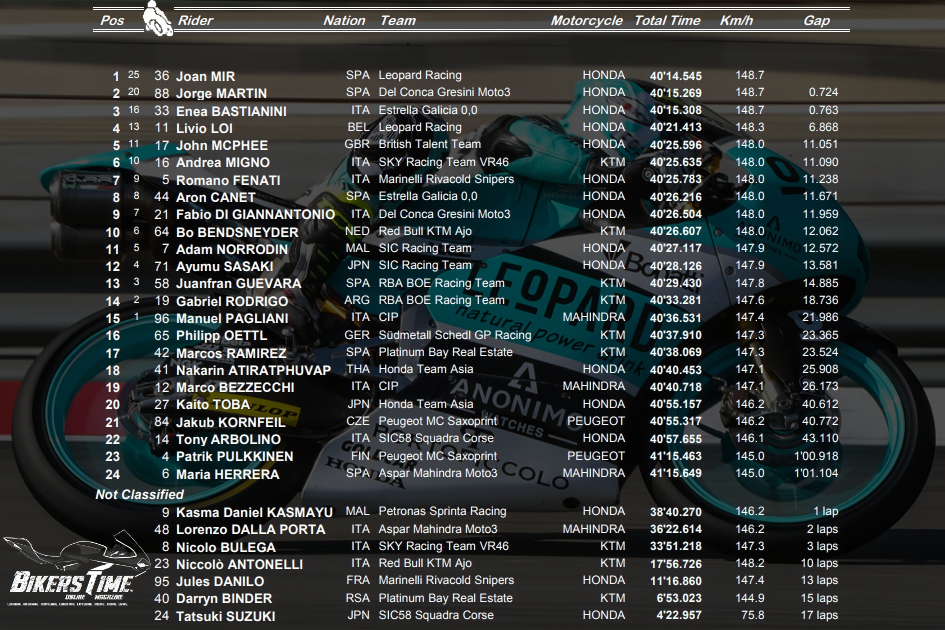
Task: Click rider name Patrik PULKKINEN
Action: (234, 457)
